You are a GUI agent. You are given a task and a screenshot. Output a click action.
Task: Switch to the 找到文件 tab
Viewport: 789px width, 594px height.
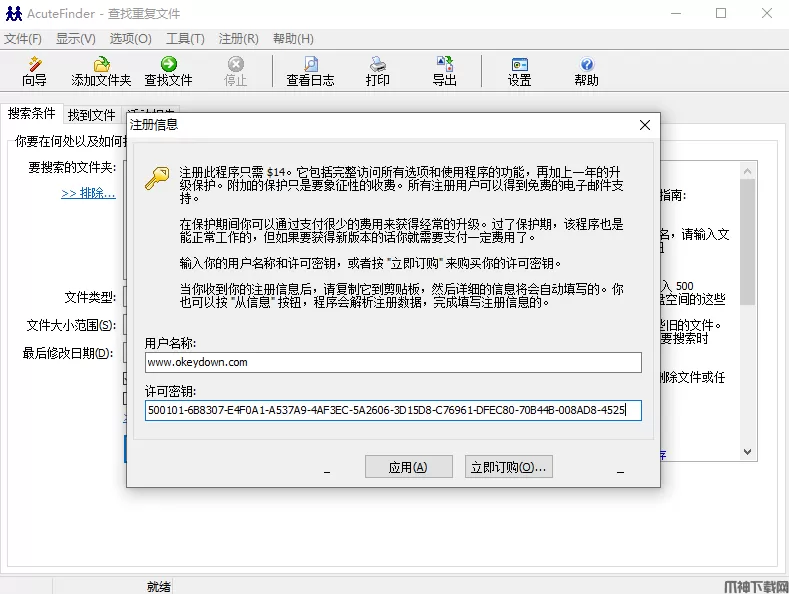click(x=92, y=115)
